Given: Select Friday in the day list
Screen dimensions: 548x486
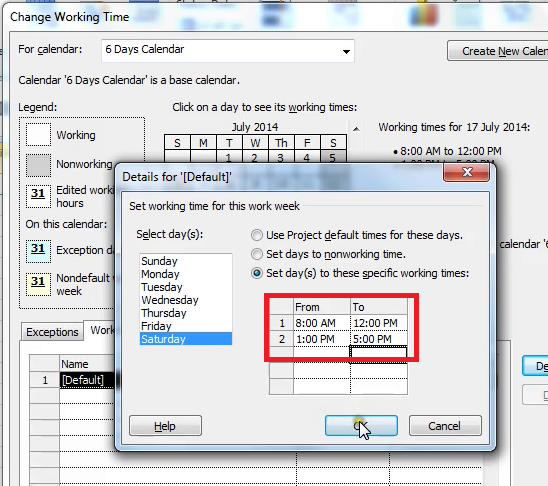Looking at the screenshot, I should [x=186, y=326].
